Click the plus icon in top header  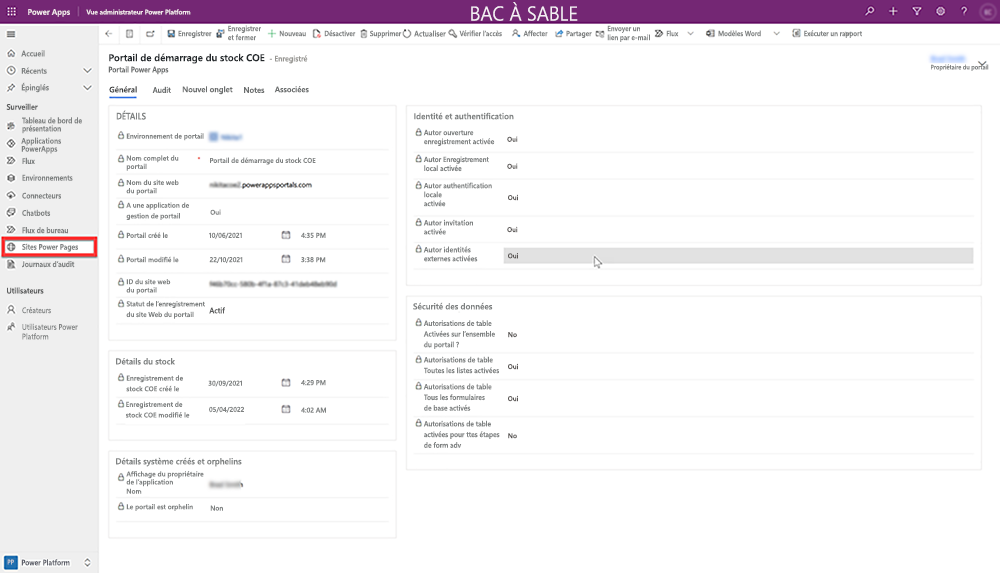pyautogui.click(x=893, y=11)
